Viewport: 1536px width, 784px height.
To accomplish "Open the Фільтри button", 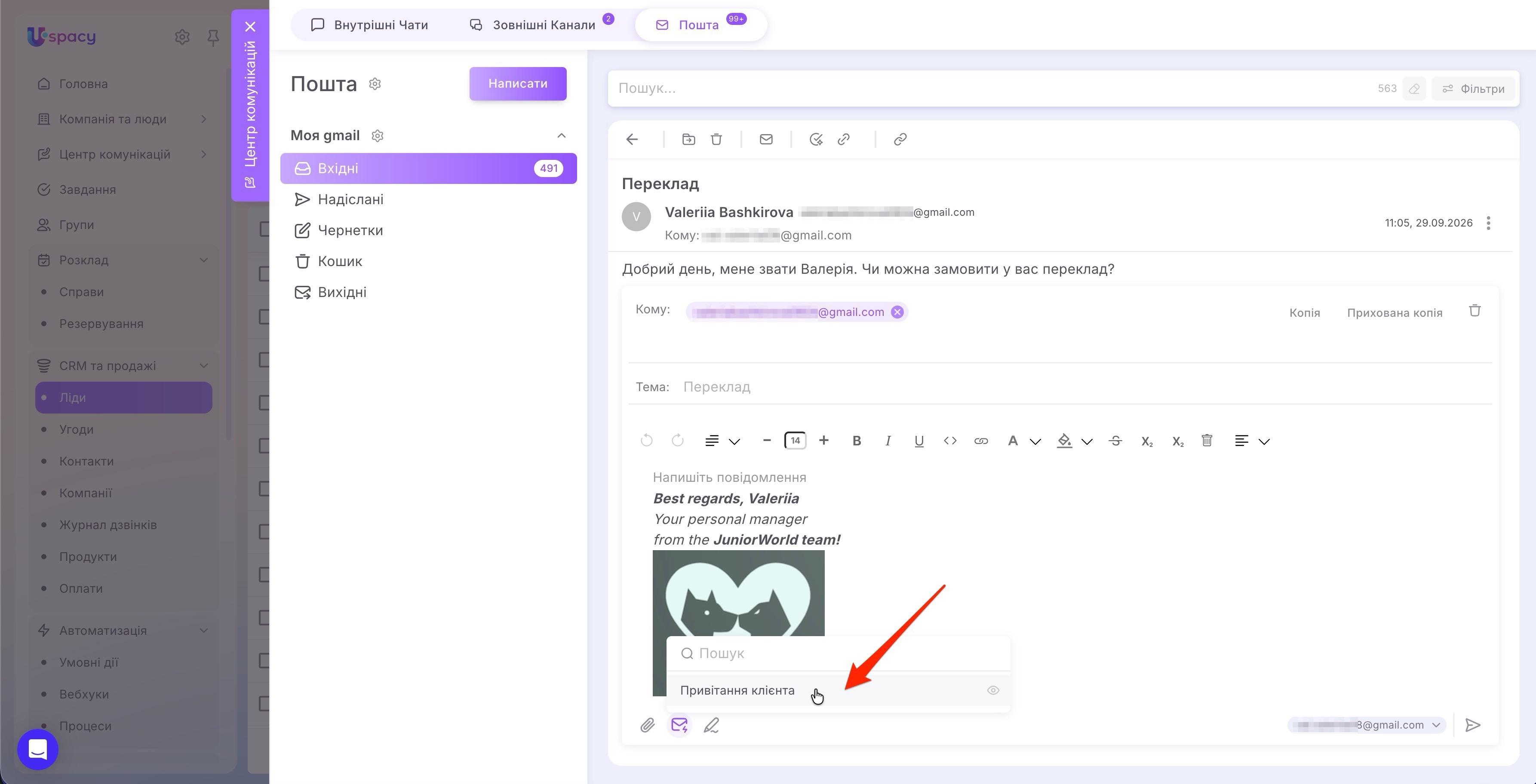I will pyautogui.click(x=1473, y=89).
